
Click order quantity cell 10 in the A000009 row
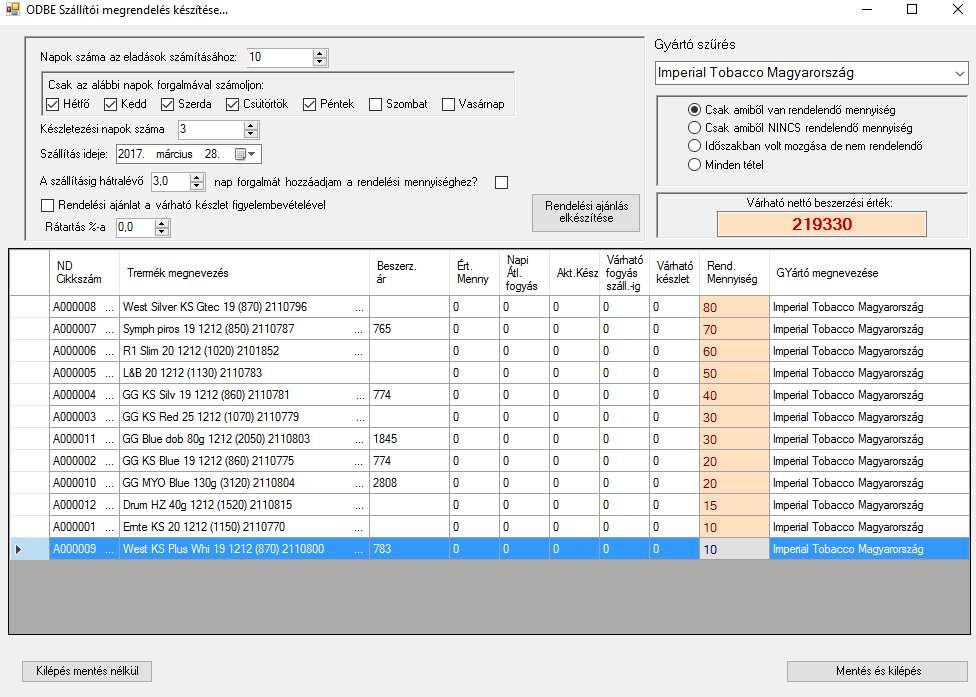734,550
